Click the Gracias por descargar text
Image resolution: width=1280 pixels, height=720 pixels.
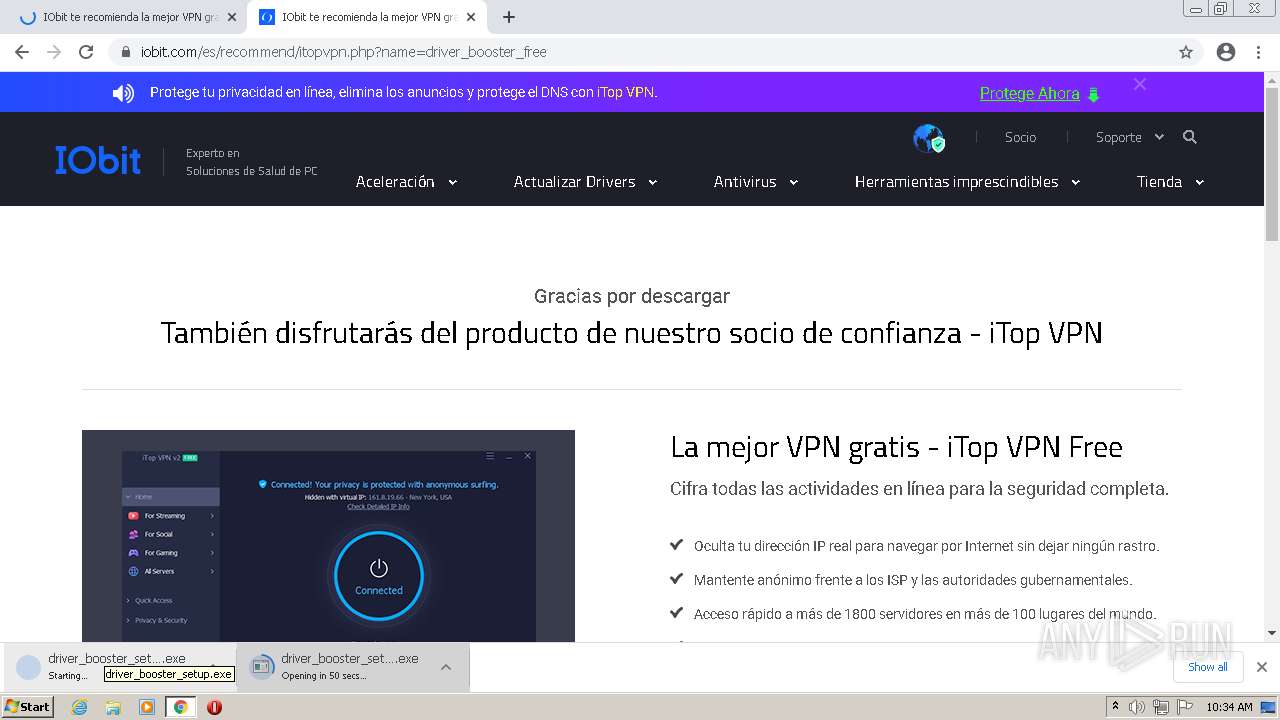(x=632, y=296)
